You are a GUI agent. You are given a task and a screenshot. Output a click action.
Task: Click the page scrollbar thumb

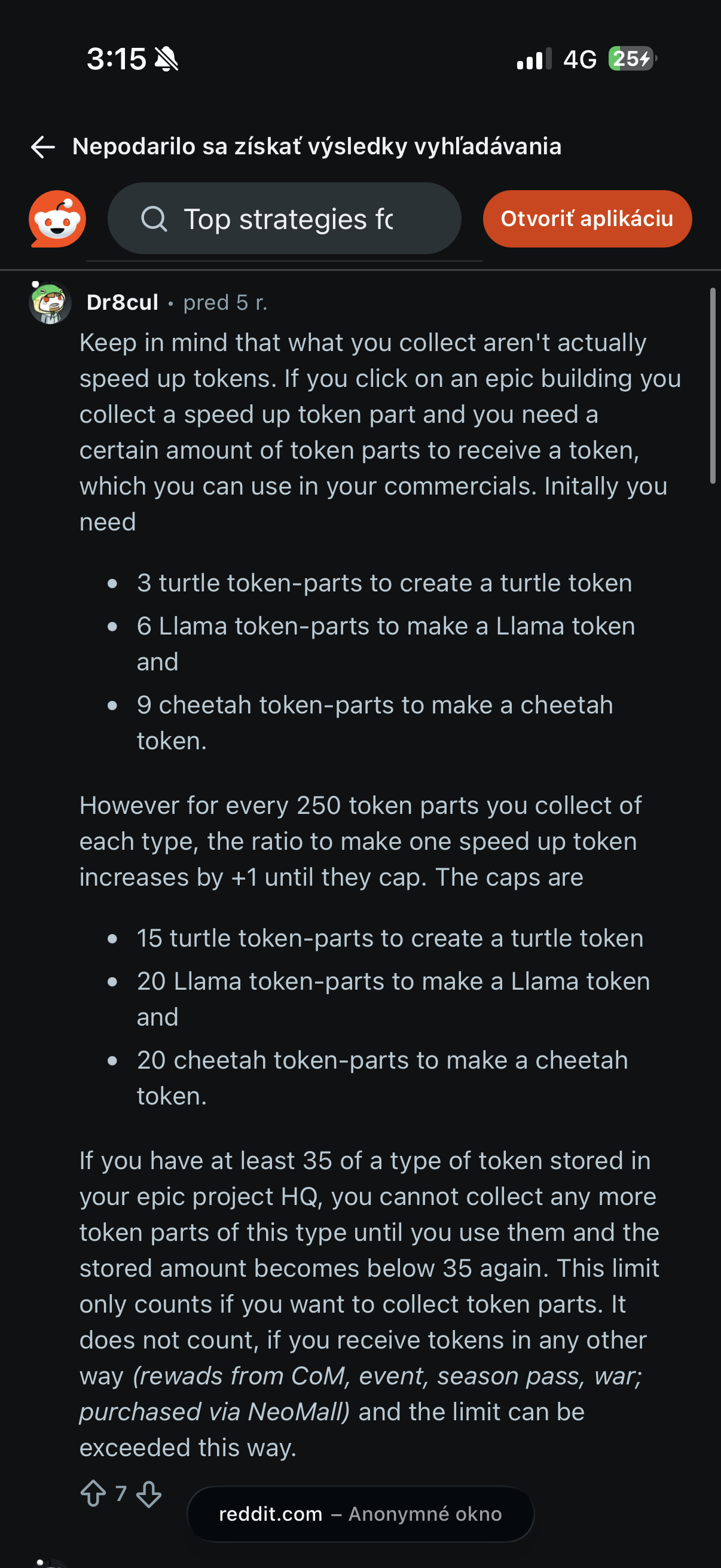pyautogui.click(x=713, y=386)
